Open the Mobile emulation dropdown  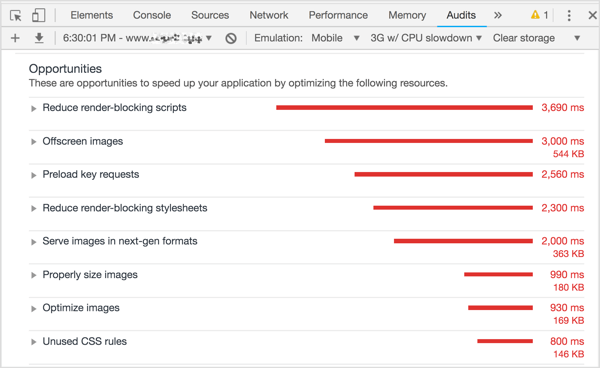click(335, 38)
